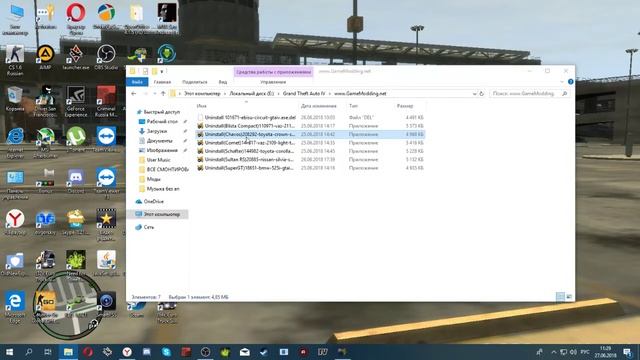
Task: Select the Uninstall(Schafter) toyota-corolla file
Action: point(310,151)
